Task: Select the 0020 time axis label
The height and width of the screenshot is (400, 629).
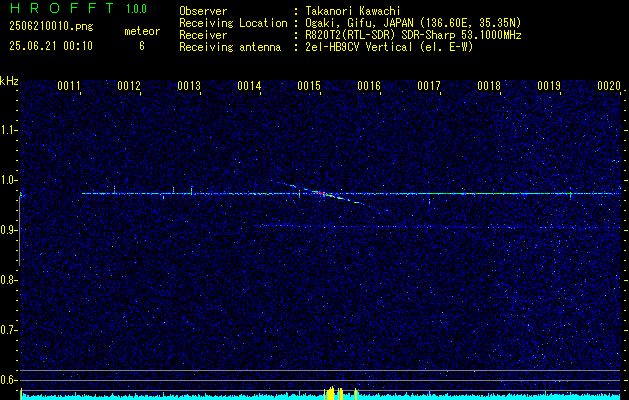Action: coord(609,86)
